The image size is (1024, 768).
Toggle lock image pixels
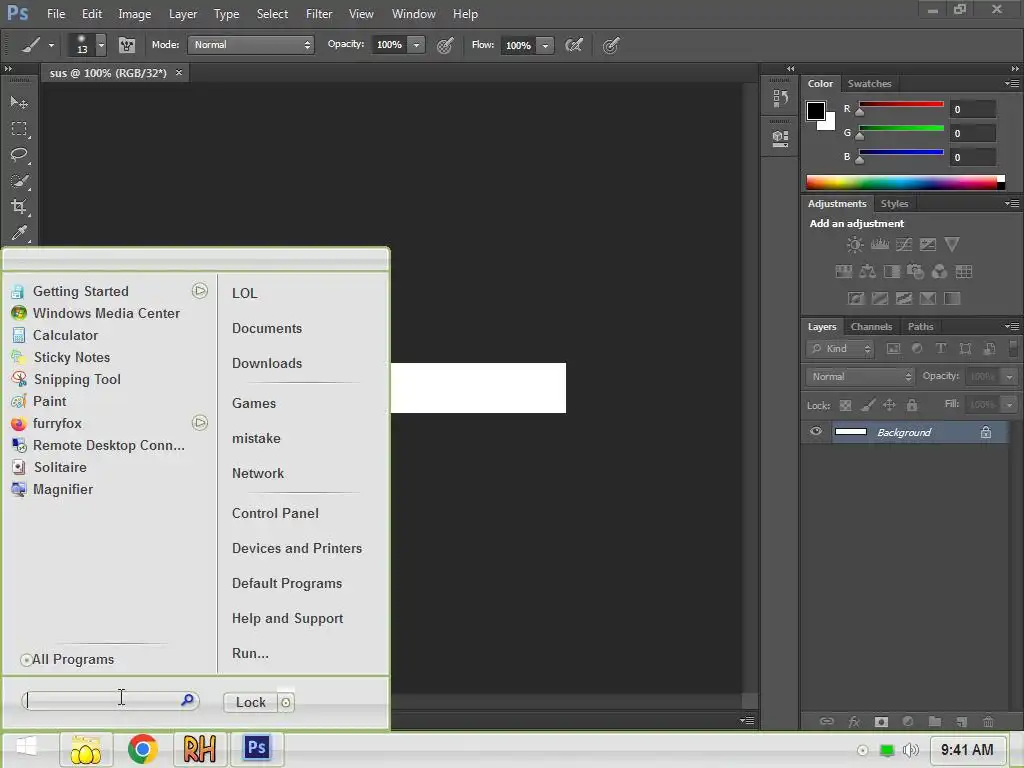867,406
